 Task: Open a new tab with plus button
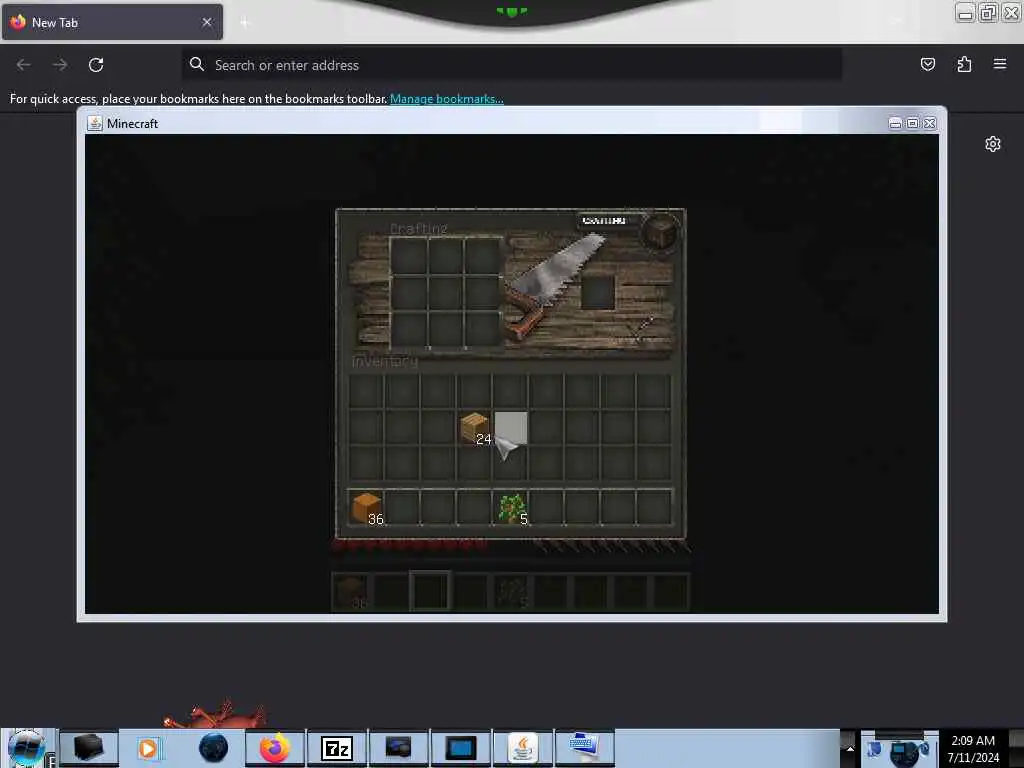coord(245,23)
